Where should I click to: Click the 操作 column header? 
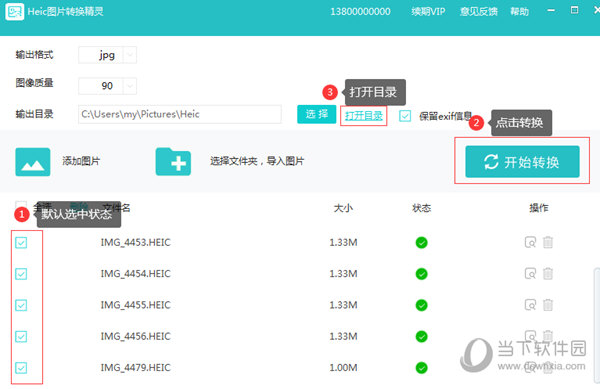pos(539,208)
